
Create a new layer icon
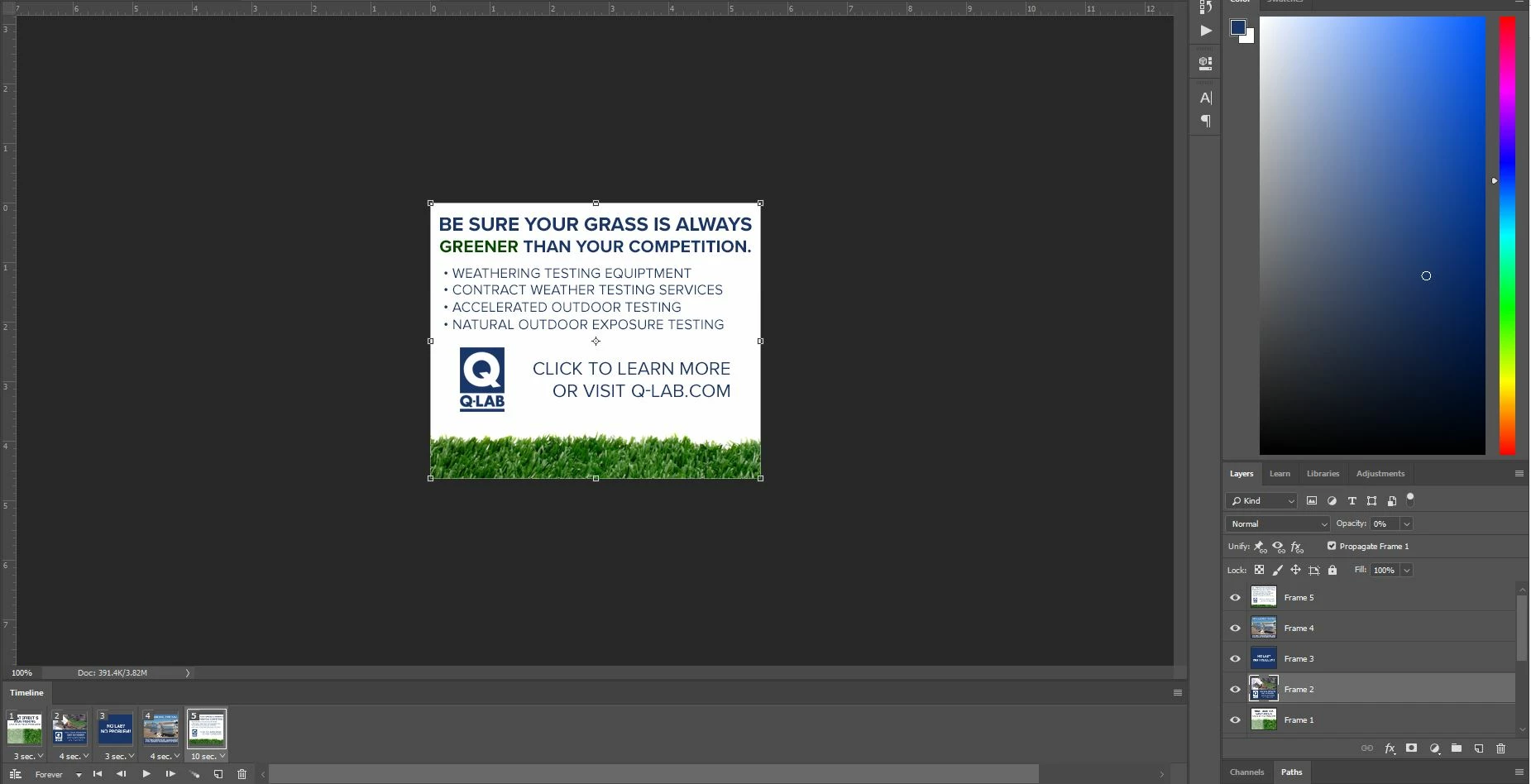pos(1479,748)
